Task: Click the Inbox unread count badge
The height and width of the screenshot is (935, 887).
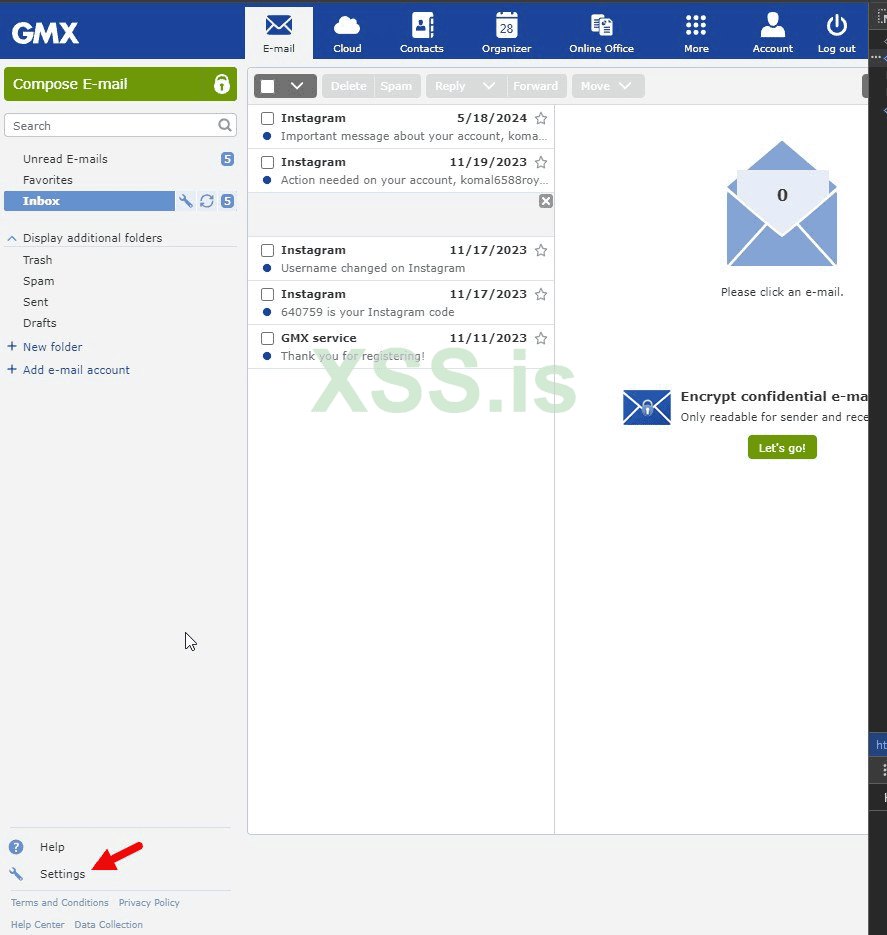Action: [227, 201]
